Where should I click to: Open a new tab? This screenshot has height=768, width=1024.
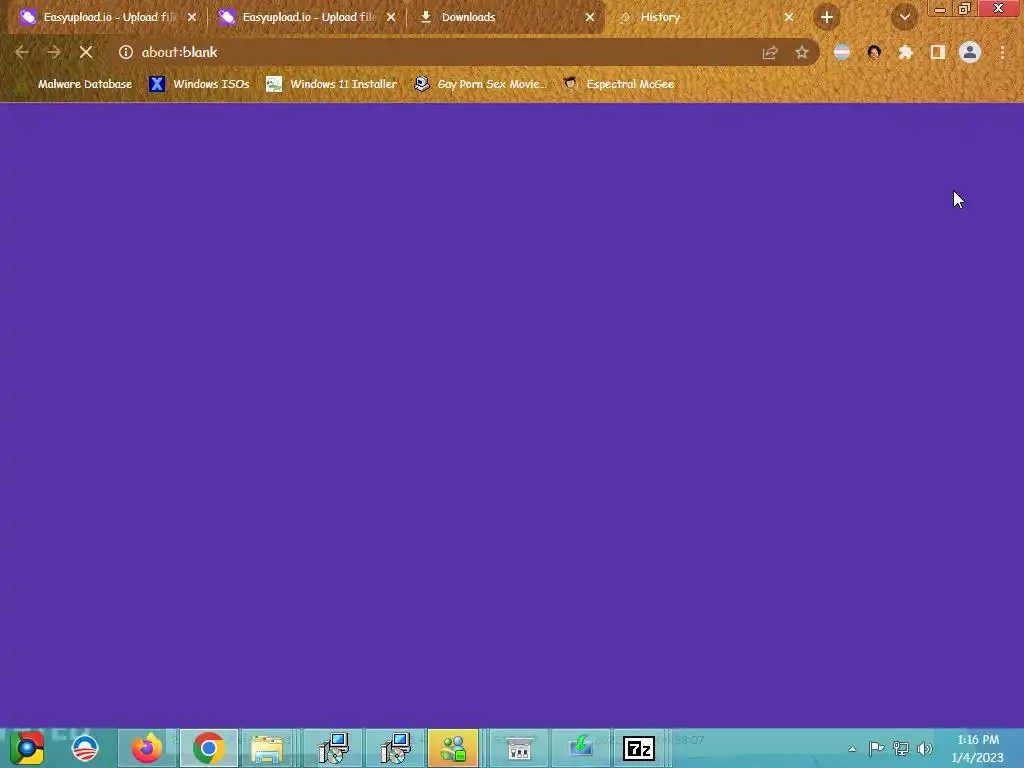[827, 17]
